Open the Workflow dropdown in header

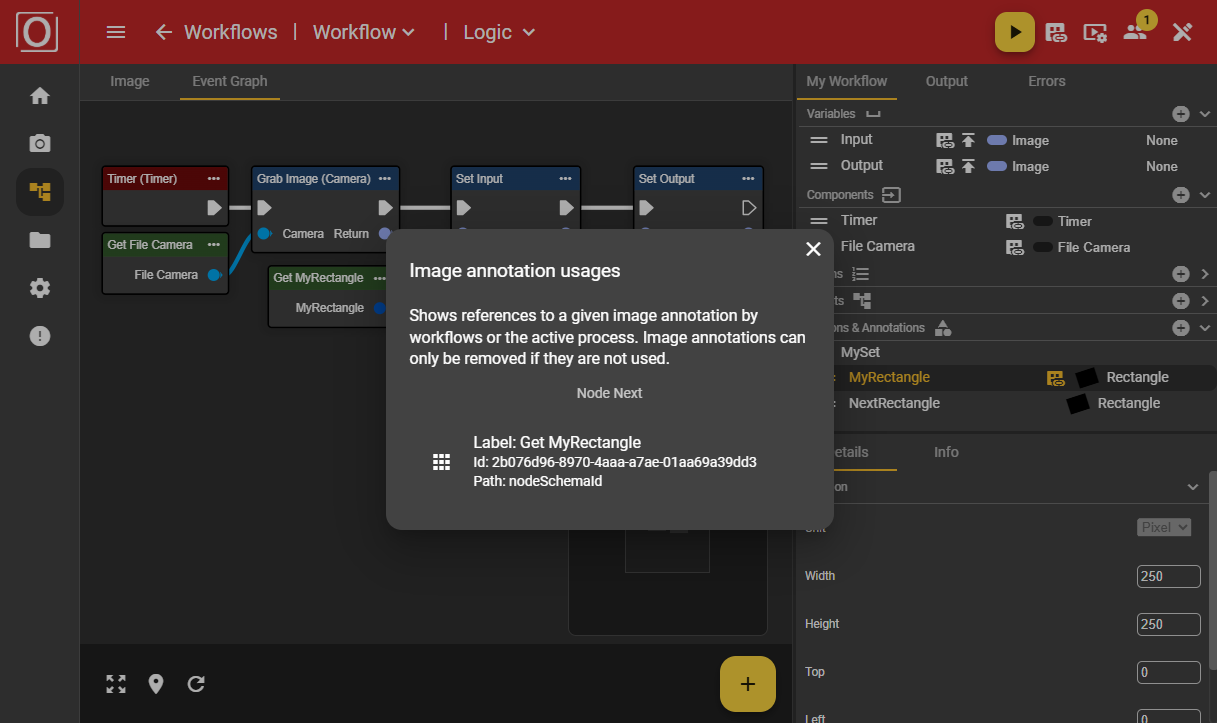pyautogui.click(x=364, y=32)
